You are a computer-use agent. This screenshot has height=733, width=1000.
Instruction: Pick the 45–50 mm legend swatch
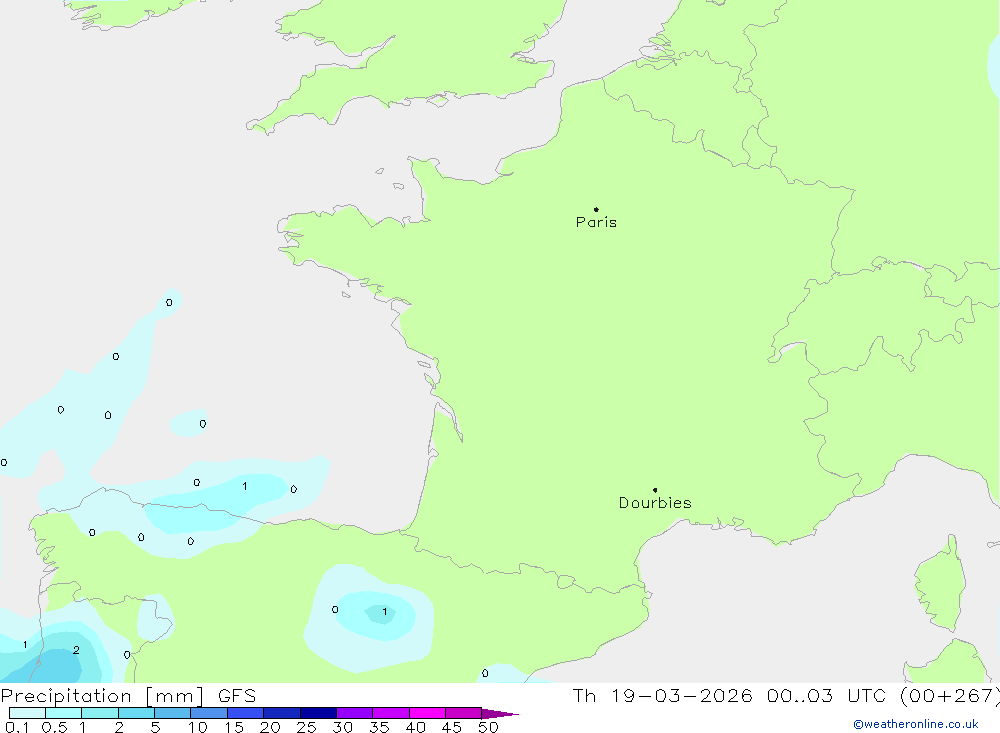pyautogui.click(x=464, y=713)
